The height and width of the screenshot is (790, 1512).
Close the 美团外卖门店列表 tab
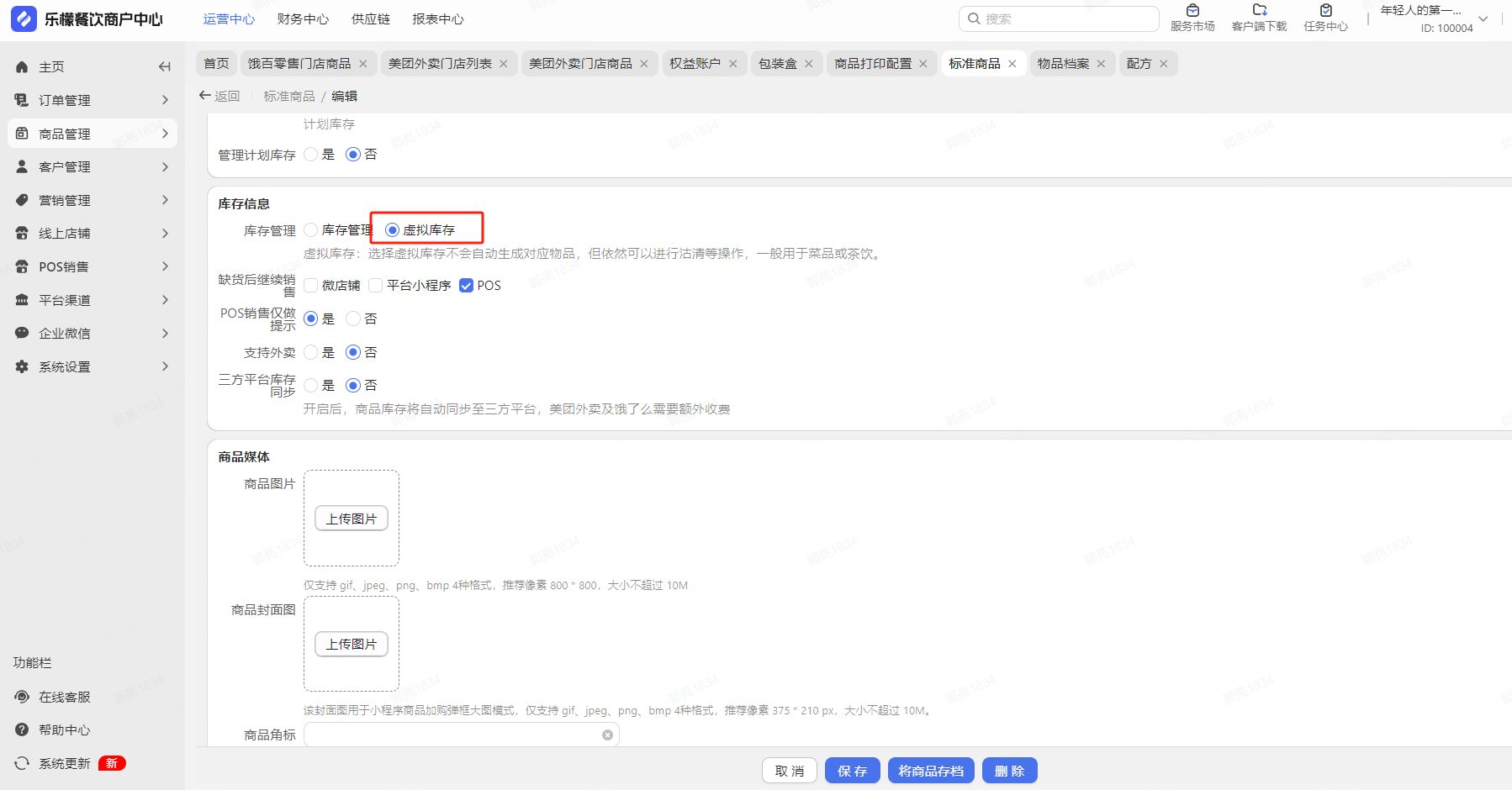pos(504,64)
